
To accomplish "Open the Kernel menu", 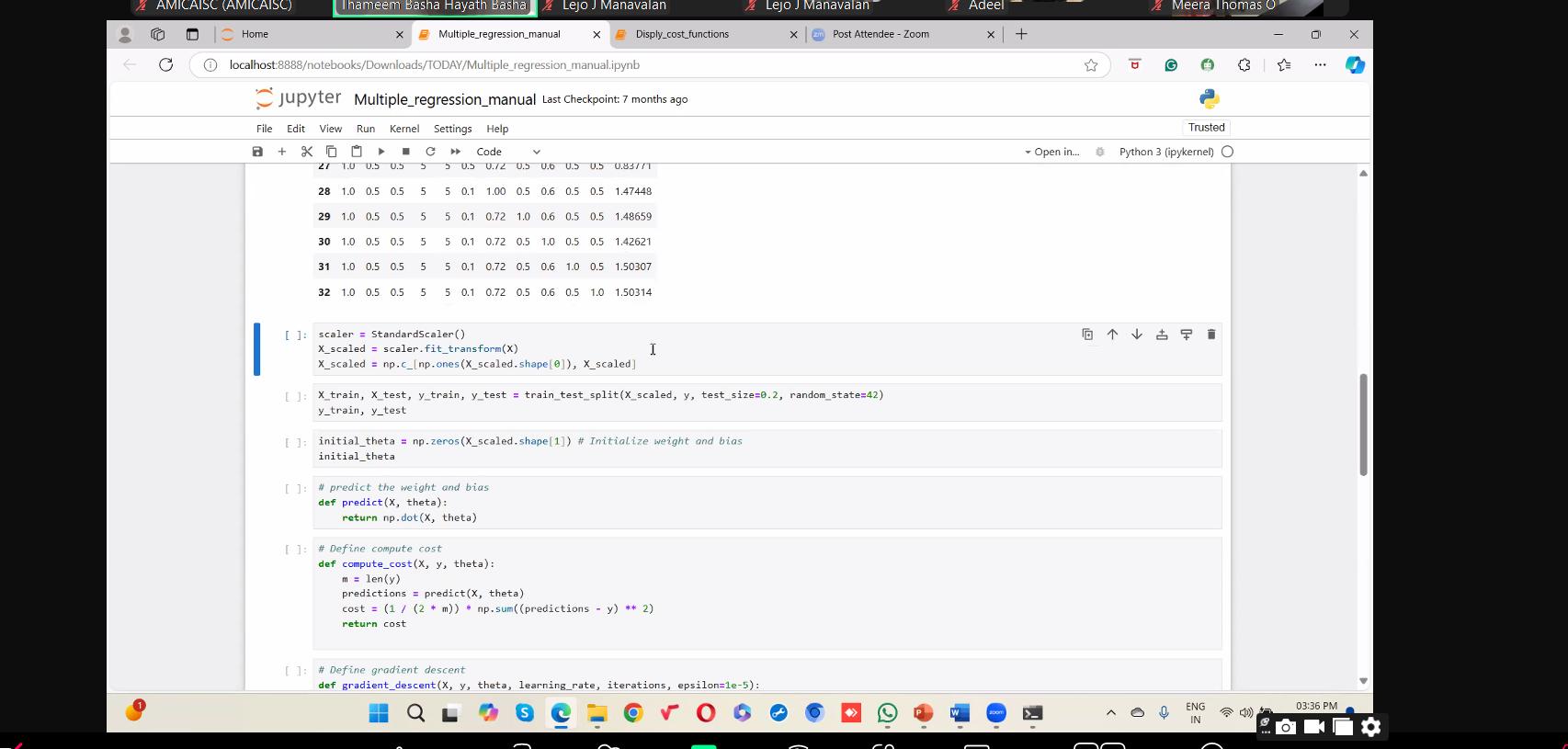I will pos(404,129).
